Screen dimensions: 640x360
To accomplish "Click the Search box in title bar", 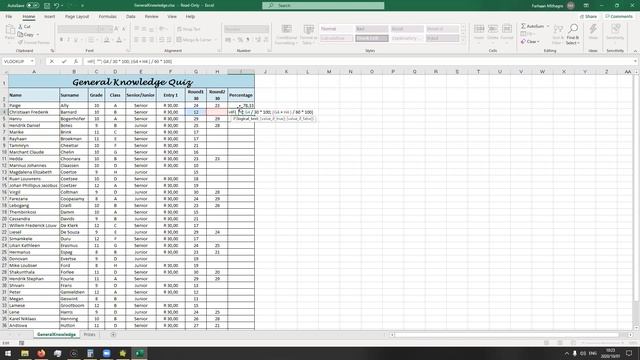I will tap(323, 6).
